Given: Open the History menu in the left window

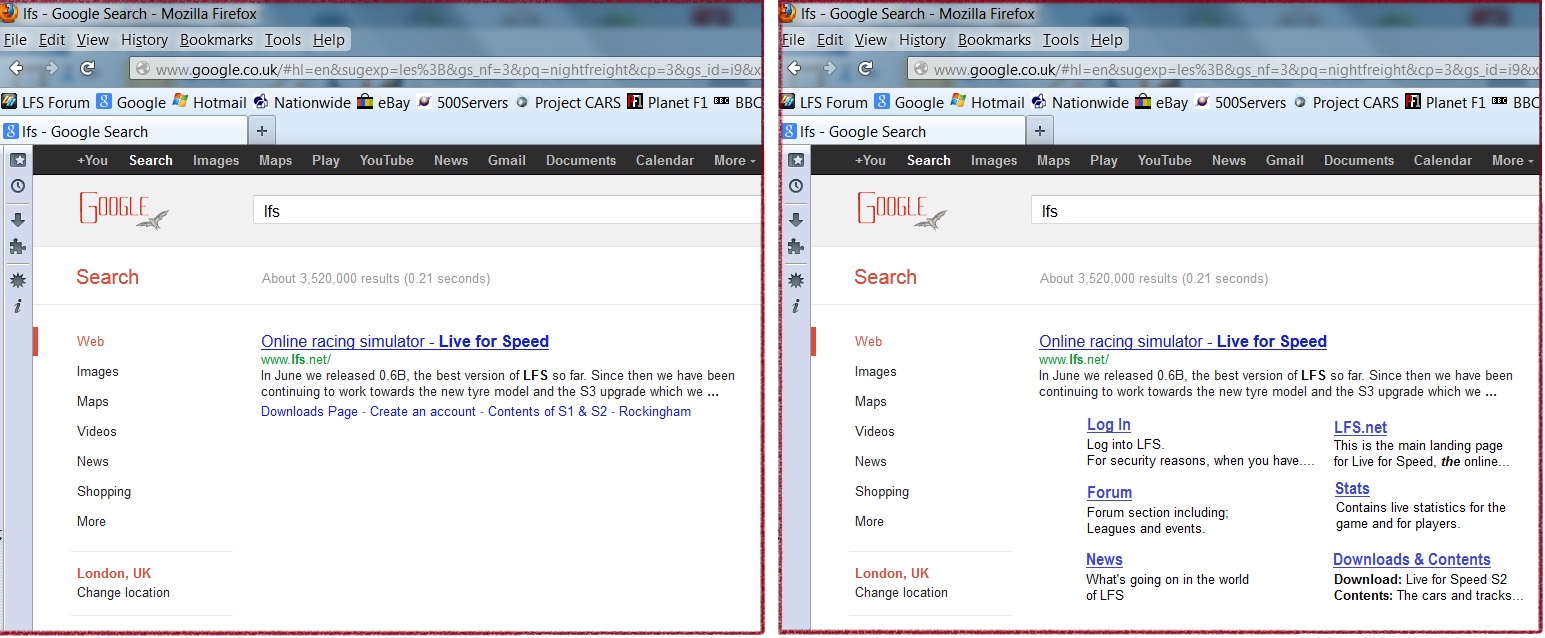Looking at the screenshot, I should [145, 40].
